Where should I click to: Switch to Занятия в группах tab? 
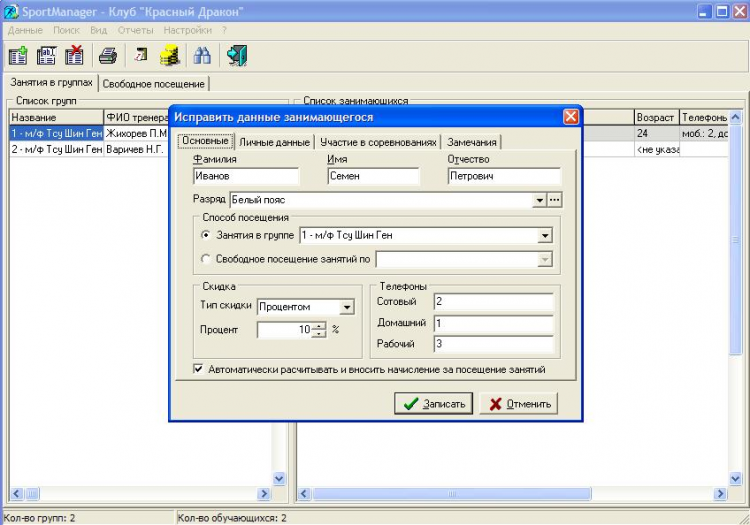(51, 82)
